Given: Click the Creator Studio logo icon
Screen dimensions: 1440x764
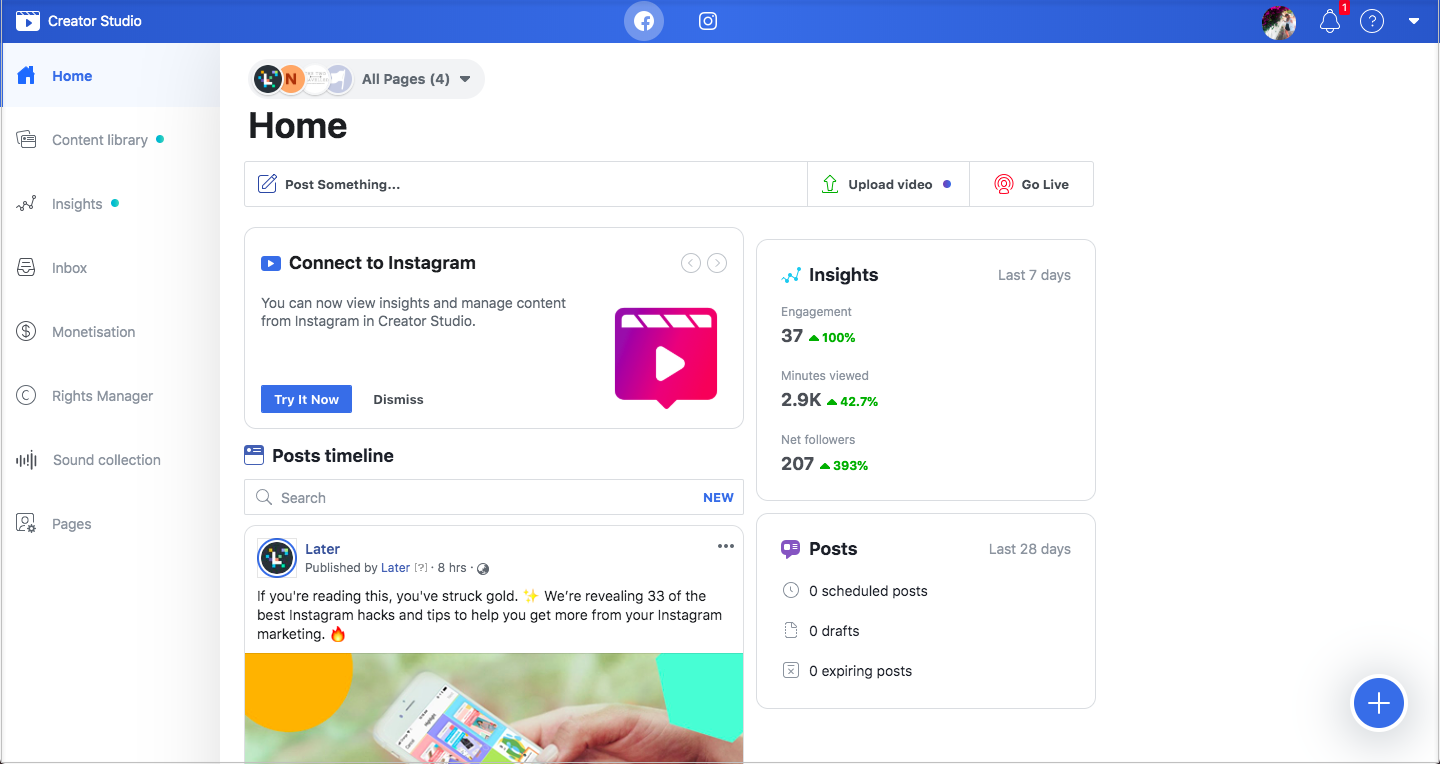Looking at the screenshot, I should (x=27, y=20).
